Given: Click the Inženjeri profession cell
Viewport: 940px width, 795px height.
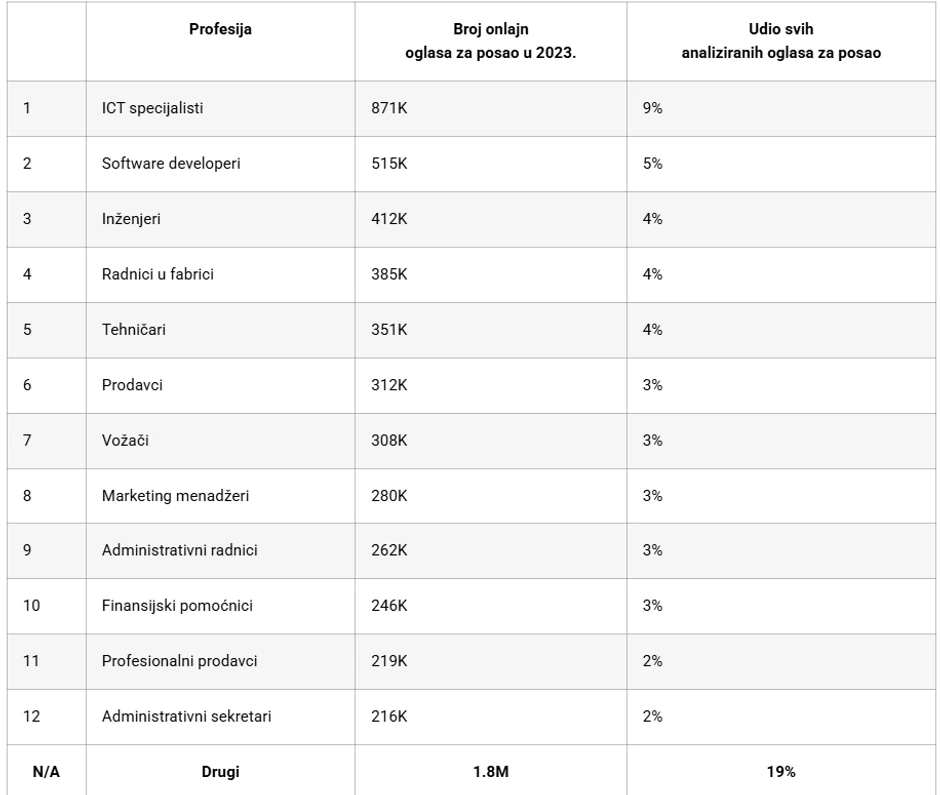Looking at the screenshot, I should tap(132, 220).
